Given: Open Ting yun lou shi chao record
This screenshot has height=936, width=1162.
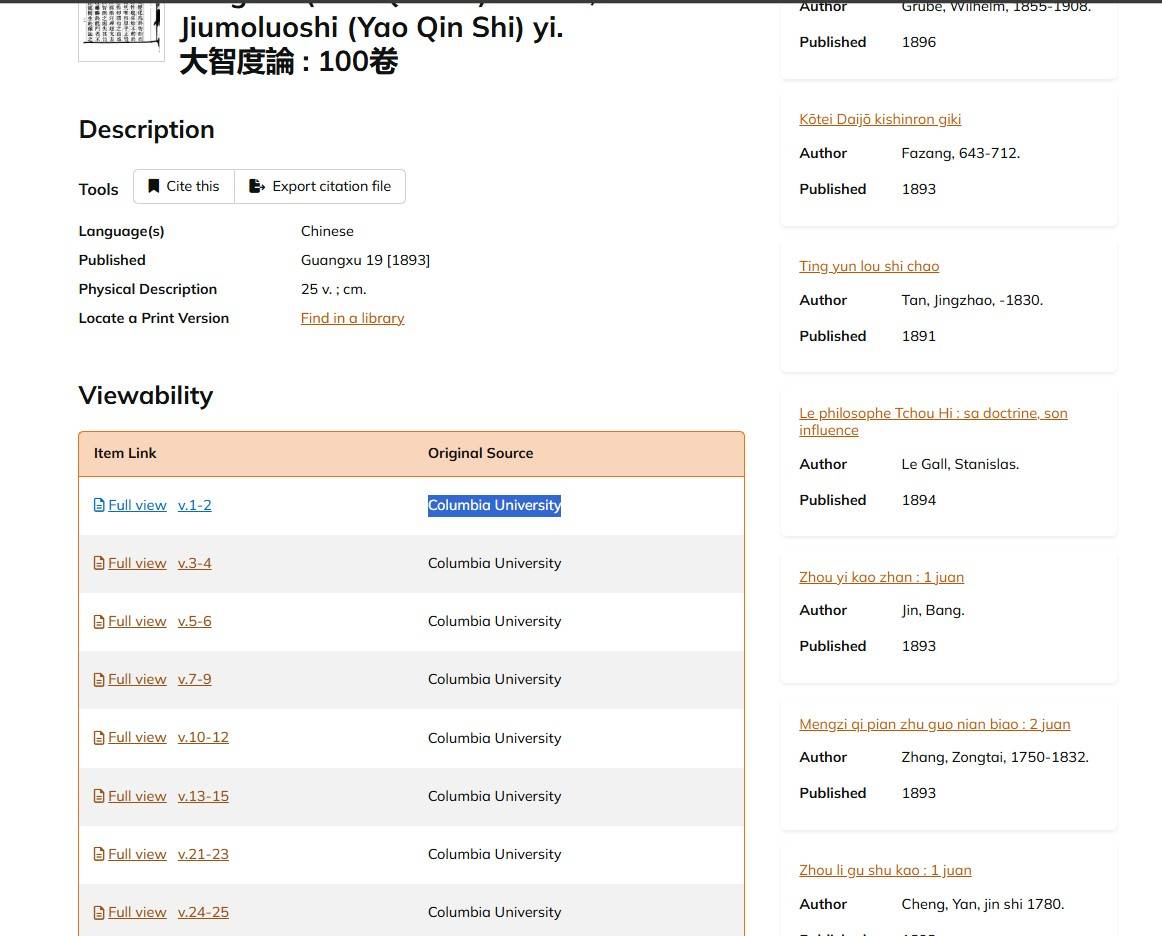Looking at the screenshot, I should [x=869, y=266].
